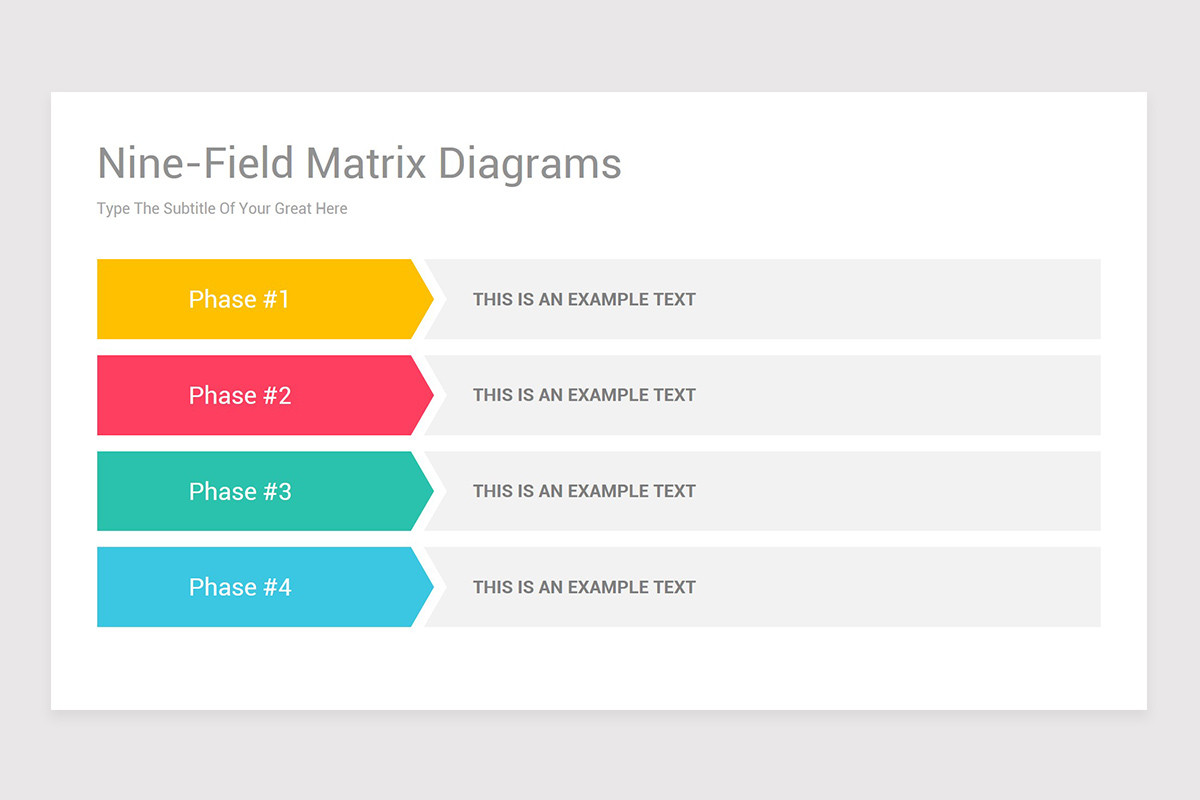1200x800 pixels.
Task: Select the red Phase #2 arrow shape
Action: pyautogui.click(x=265, y=395)
